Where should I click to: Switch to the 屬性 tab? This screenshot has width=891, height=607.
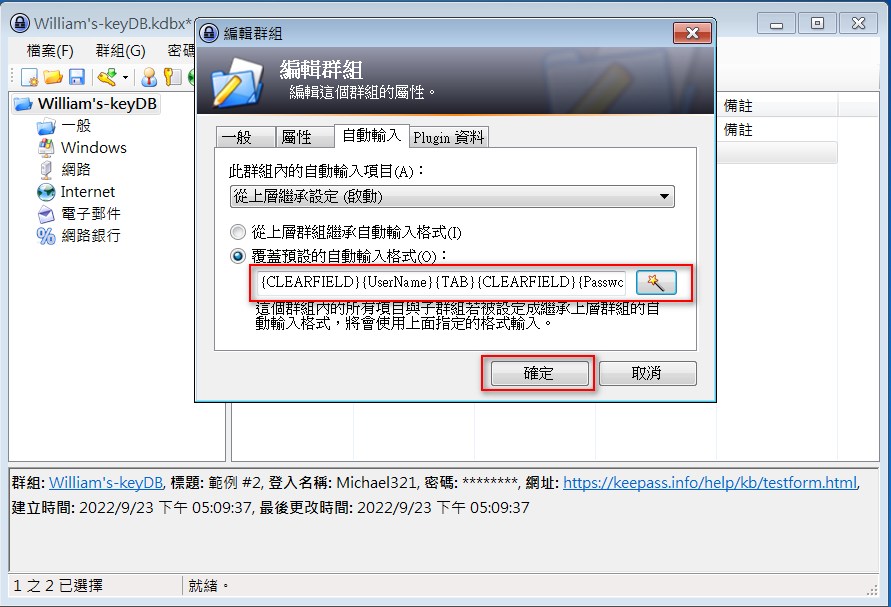pos(305,137)
